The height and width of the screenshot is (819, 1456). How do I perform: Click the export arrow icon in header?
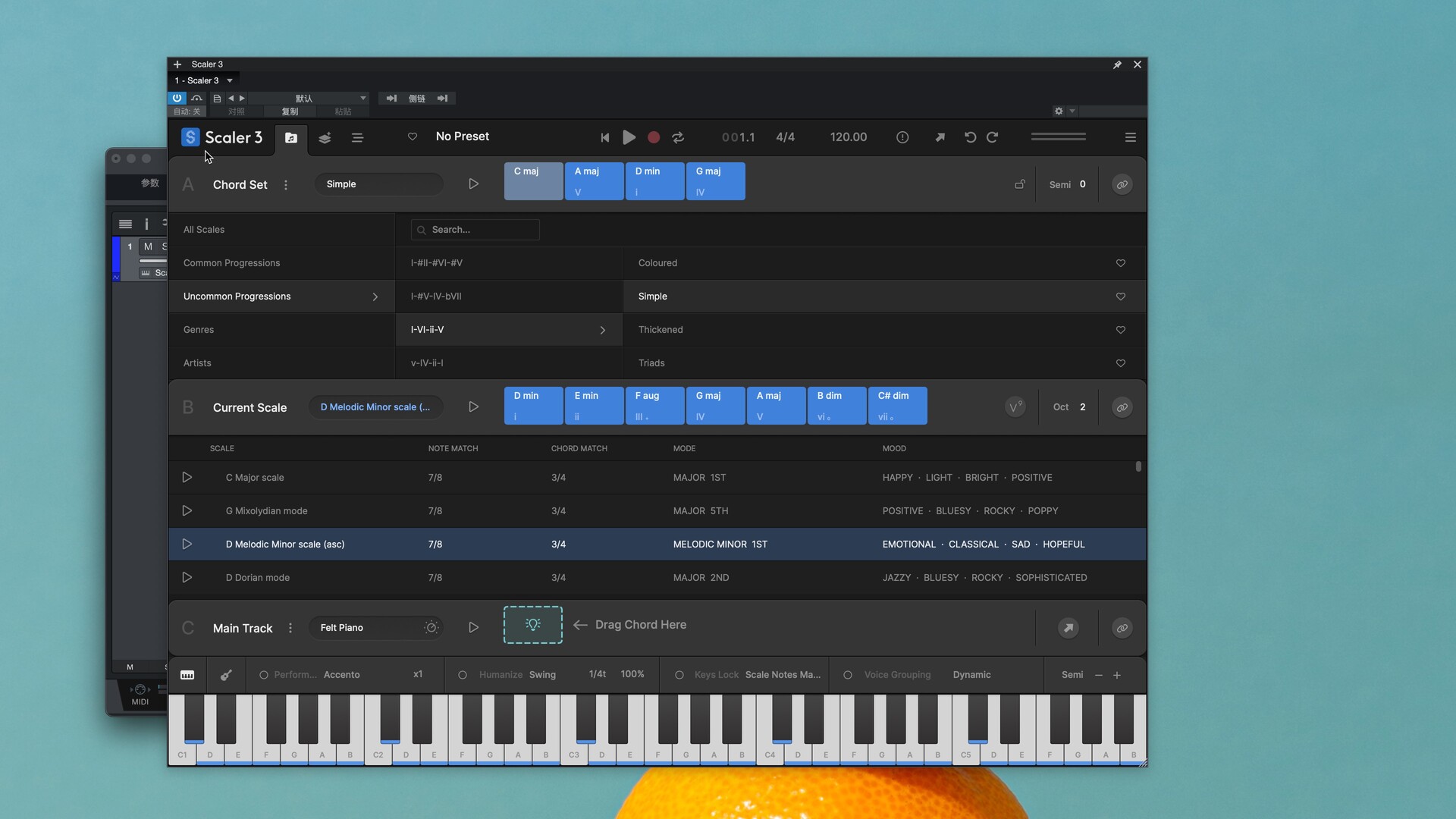(x=940, y=138)
